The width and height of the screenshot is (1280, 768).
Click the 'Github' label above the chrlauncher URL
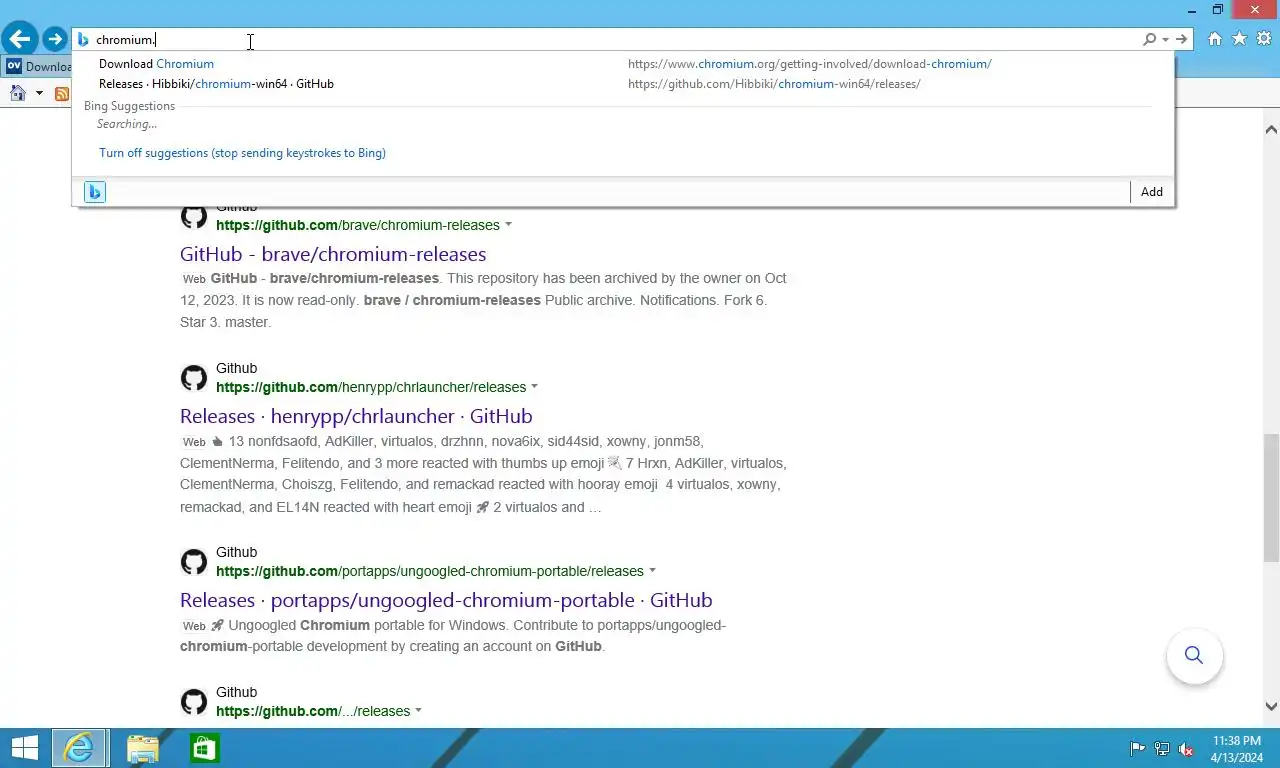point(236,368)
